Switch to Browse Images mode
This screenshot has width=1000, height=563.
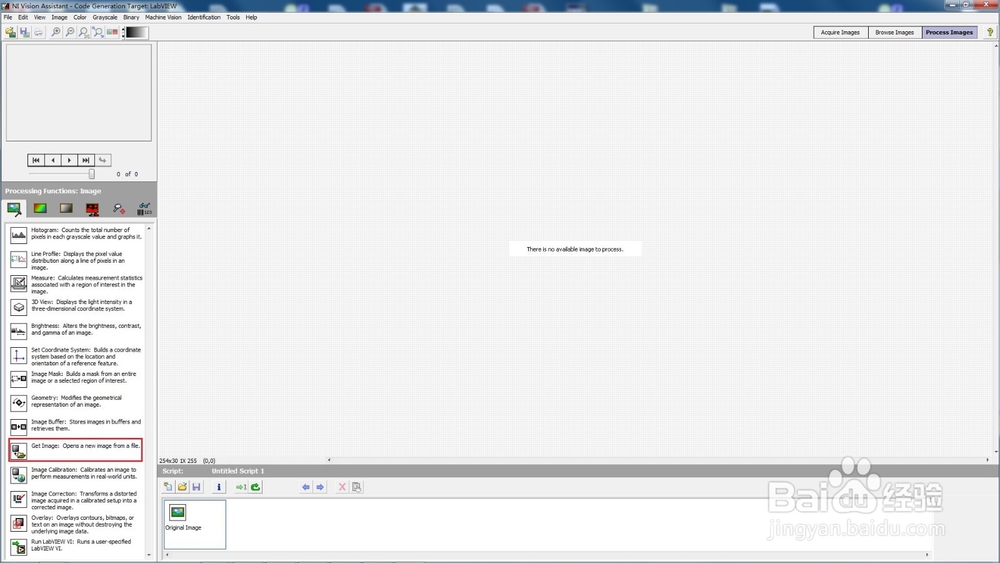pos(895,32)
